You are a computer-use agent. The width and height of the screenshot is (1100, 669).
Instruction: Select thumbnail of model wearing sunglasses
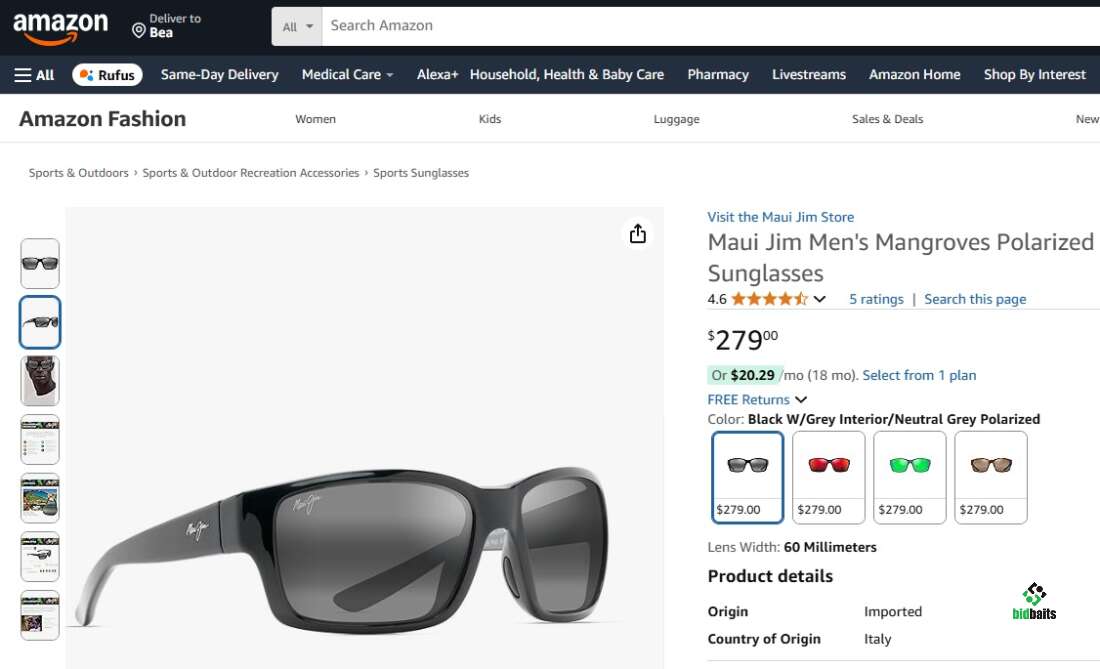(x=40, y=381)
